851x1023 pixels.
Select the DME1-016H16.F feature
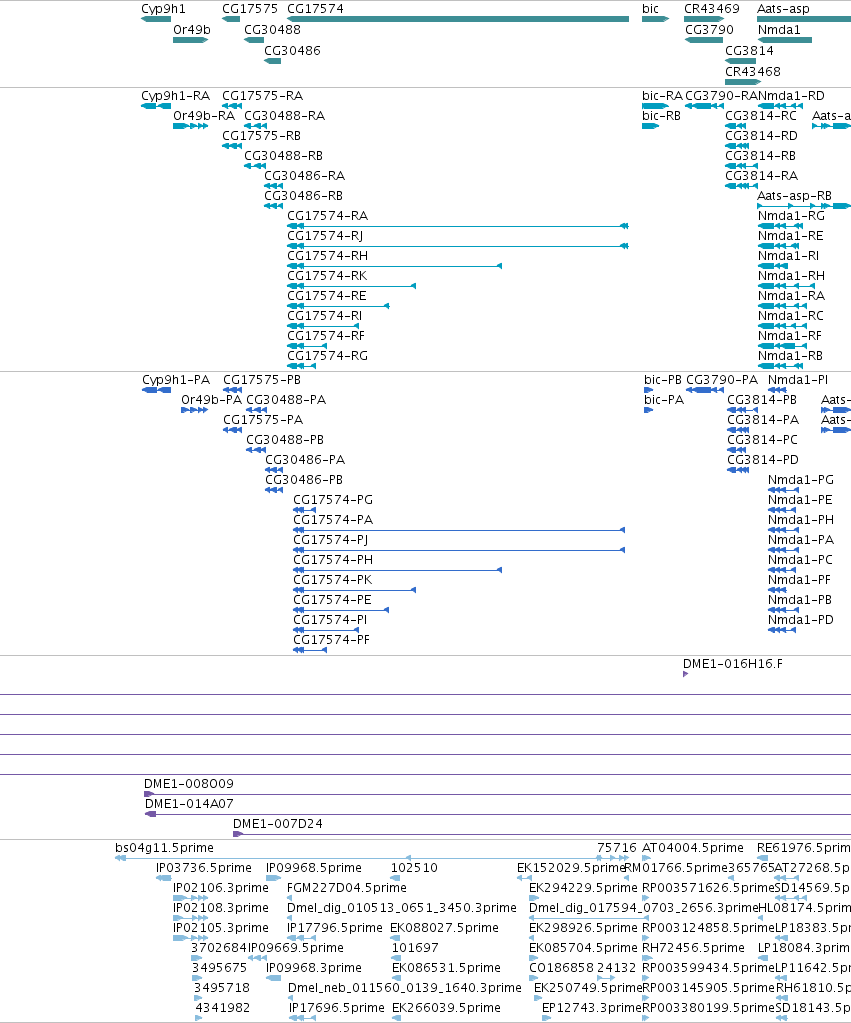click(x=733, y=664)
